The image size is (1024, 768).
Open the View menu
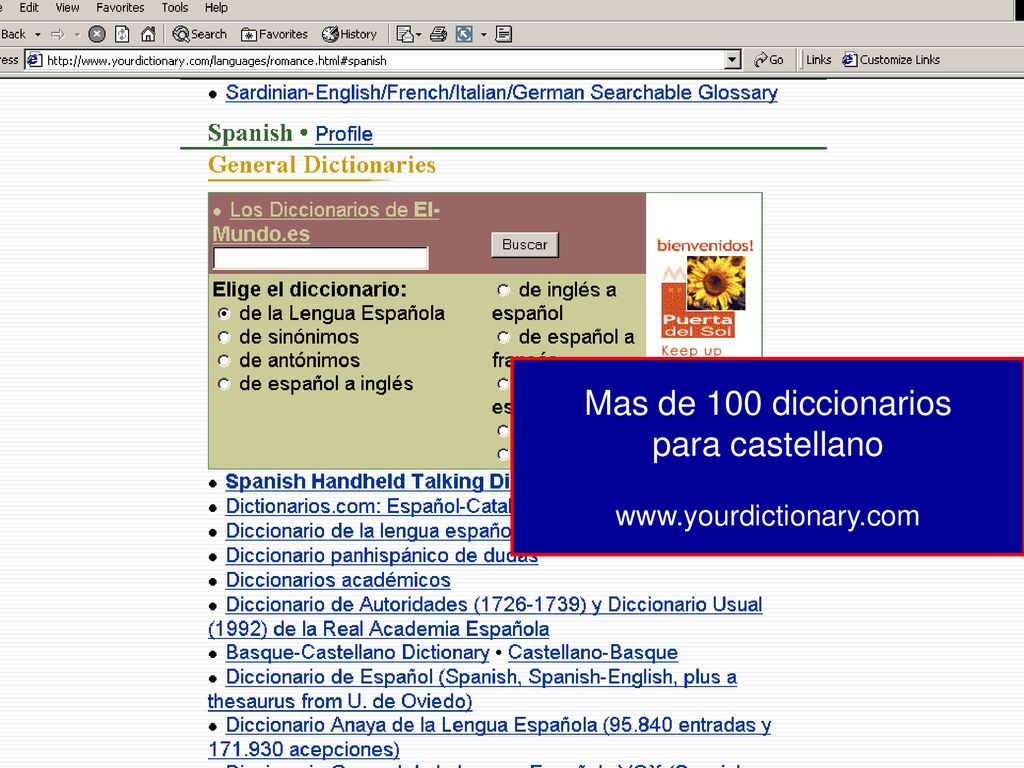(67, 8)
